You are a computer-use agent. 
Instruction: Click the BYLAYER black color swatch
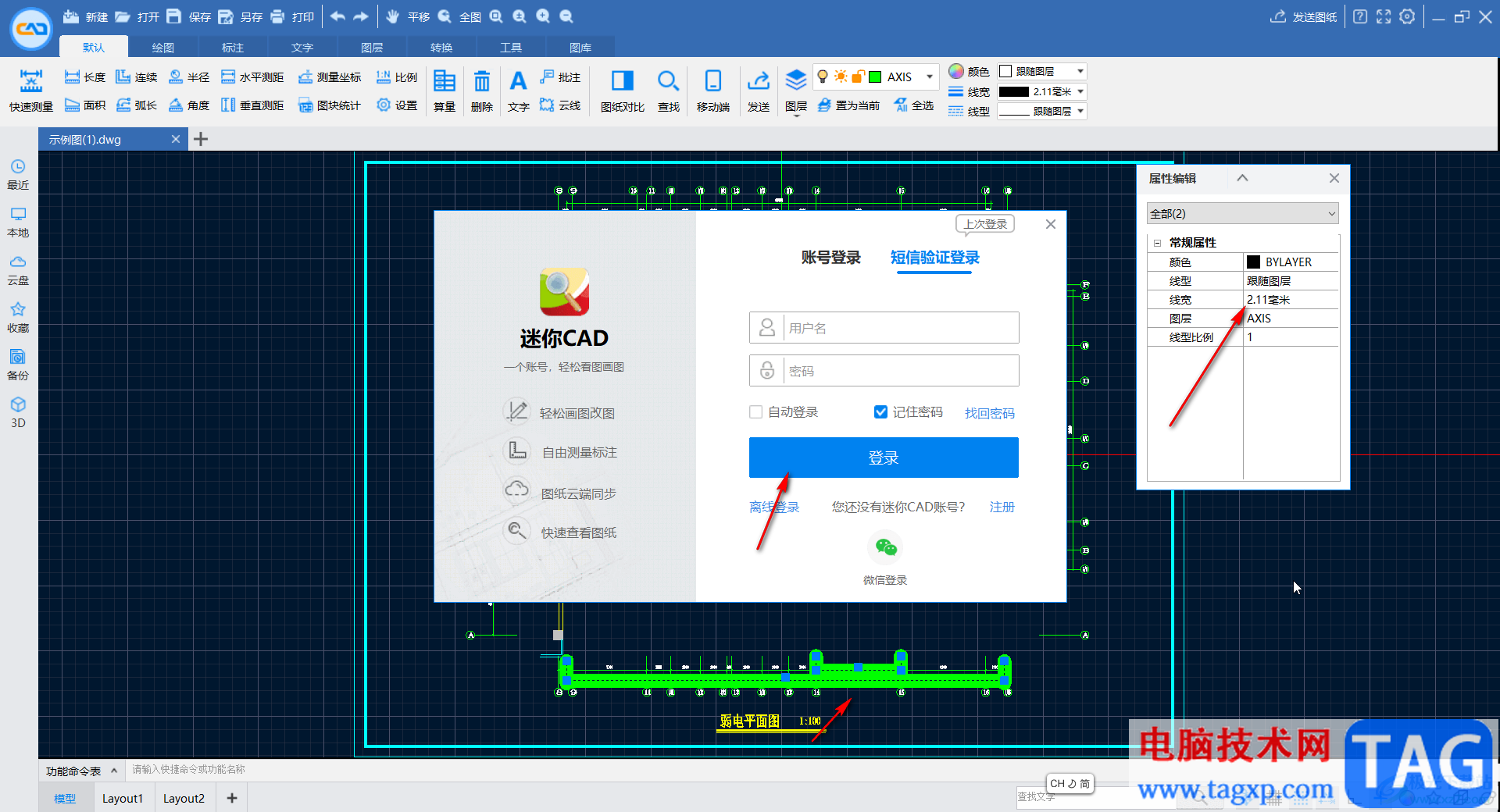click(1253, 262)
